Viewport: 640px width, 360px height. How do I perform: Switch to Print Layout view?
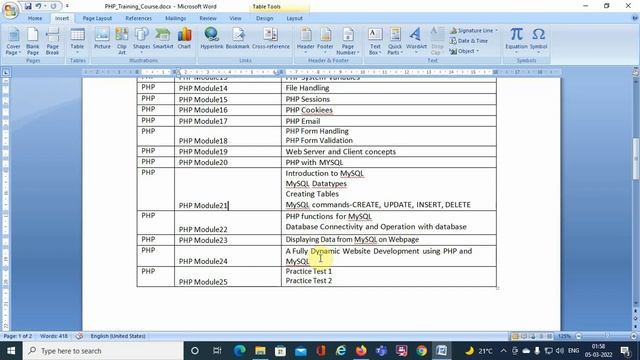pos(515,336)
